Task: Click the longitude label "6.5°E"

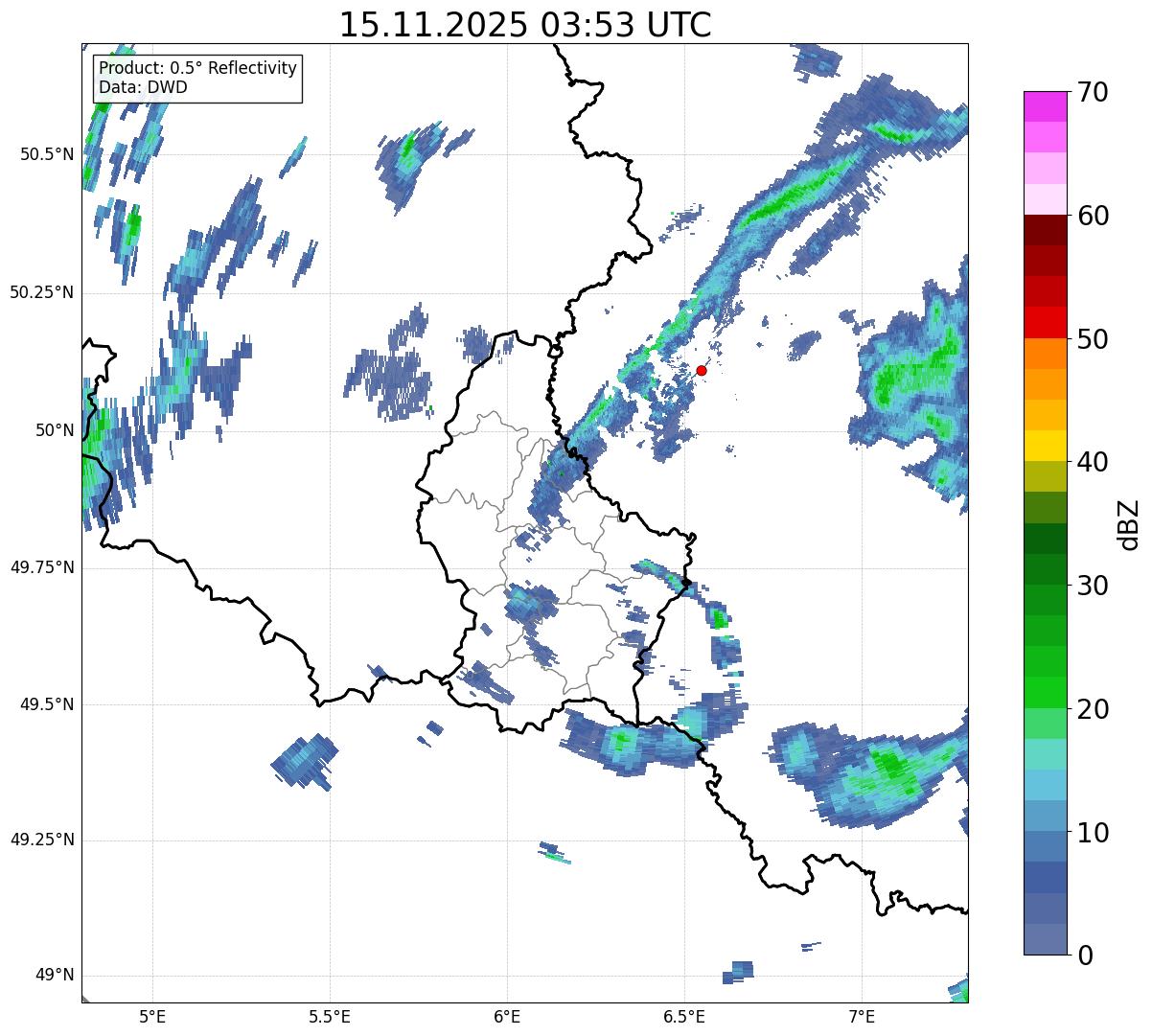Action: pos(684,1016)
